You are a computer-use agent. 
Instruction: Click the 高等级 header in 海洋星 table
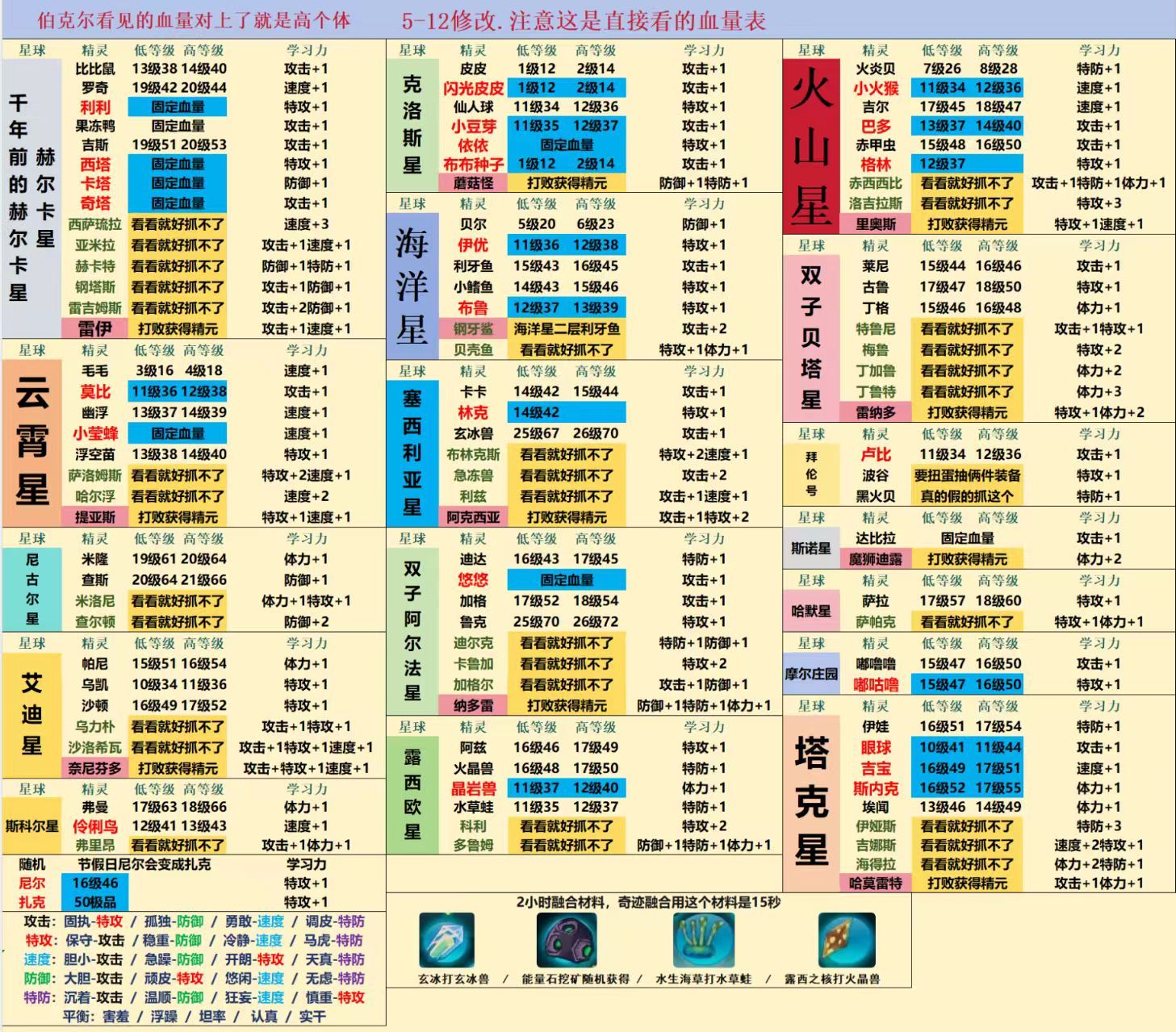[x=596, y=203]
